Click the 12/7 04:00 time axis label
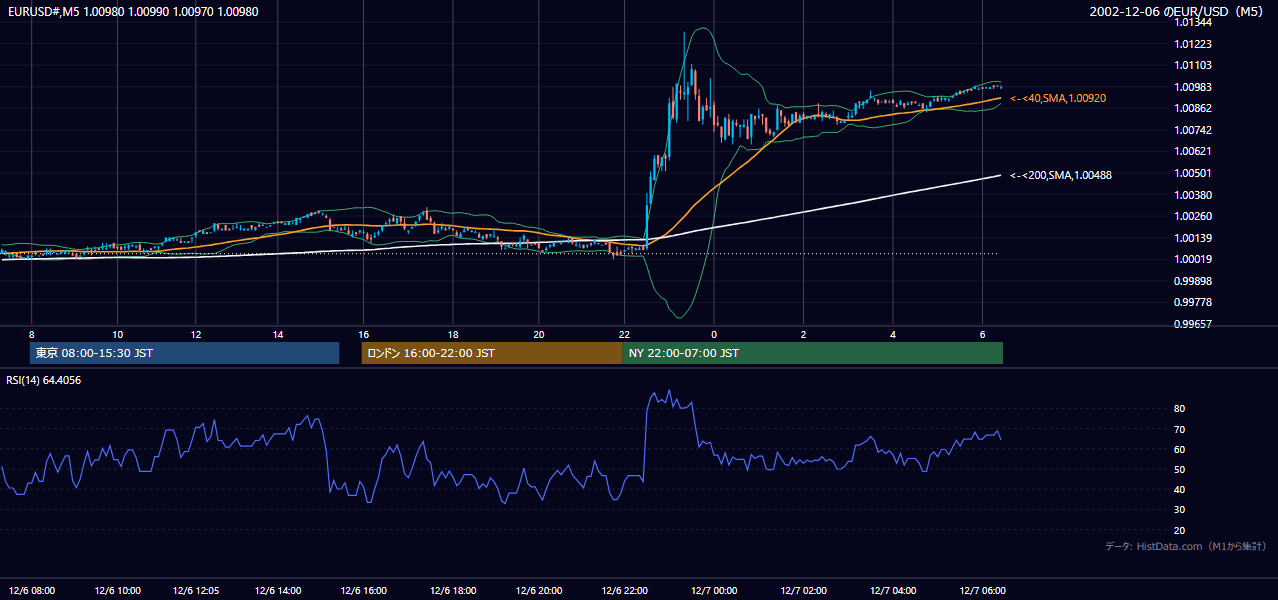1278x600 pixels. click(891, 590)
